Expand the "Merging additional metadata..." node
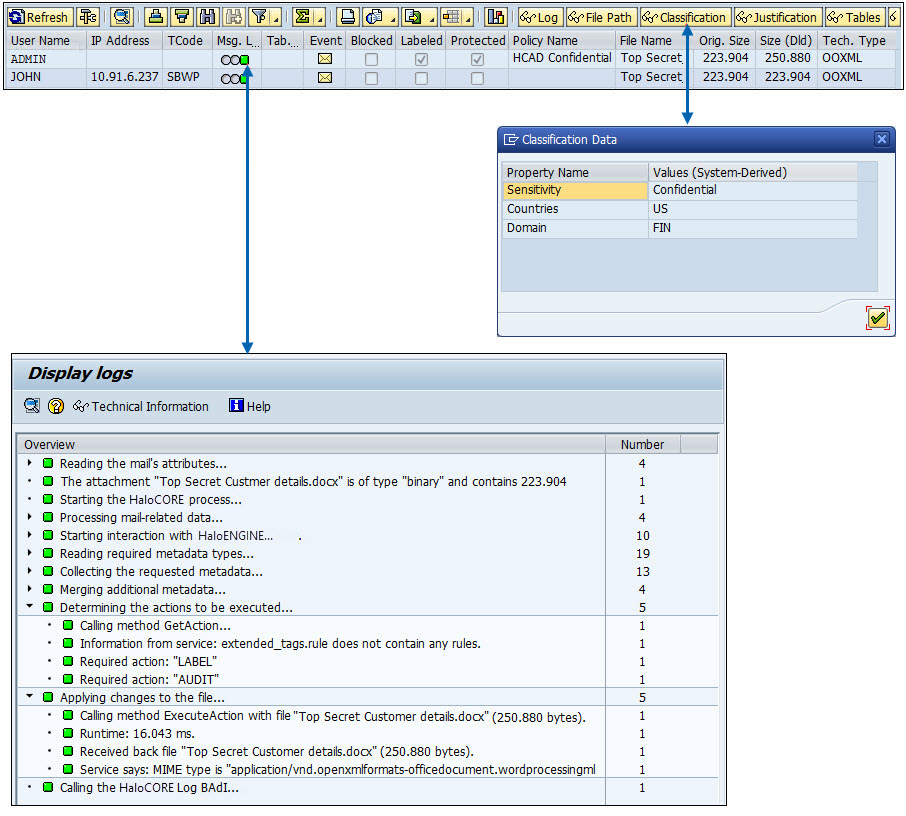Viewport: 906px width, 816px height. [29, 589]
